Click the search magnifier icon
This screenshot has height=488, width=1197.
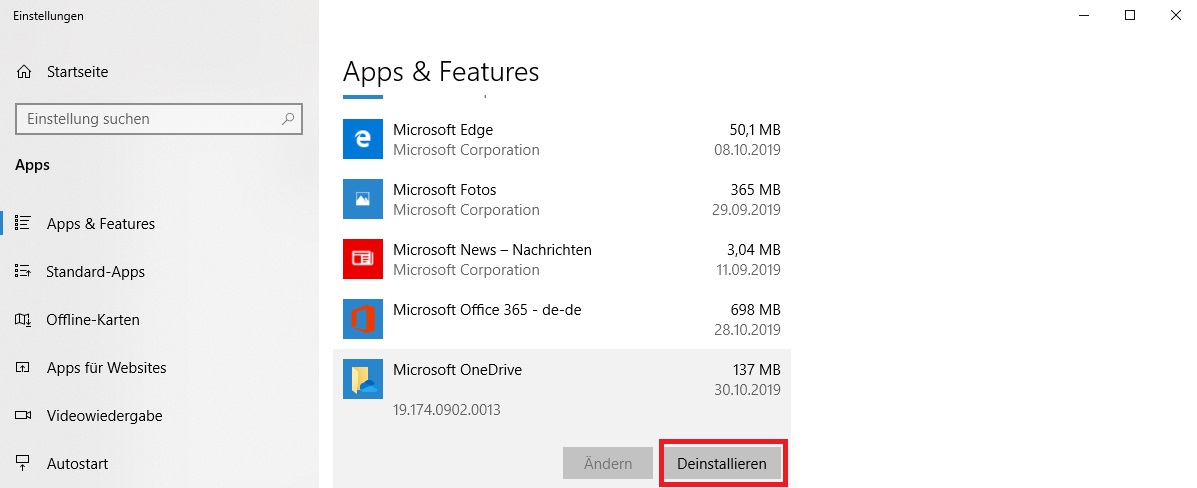tap(288, 119)
